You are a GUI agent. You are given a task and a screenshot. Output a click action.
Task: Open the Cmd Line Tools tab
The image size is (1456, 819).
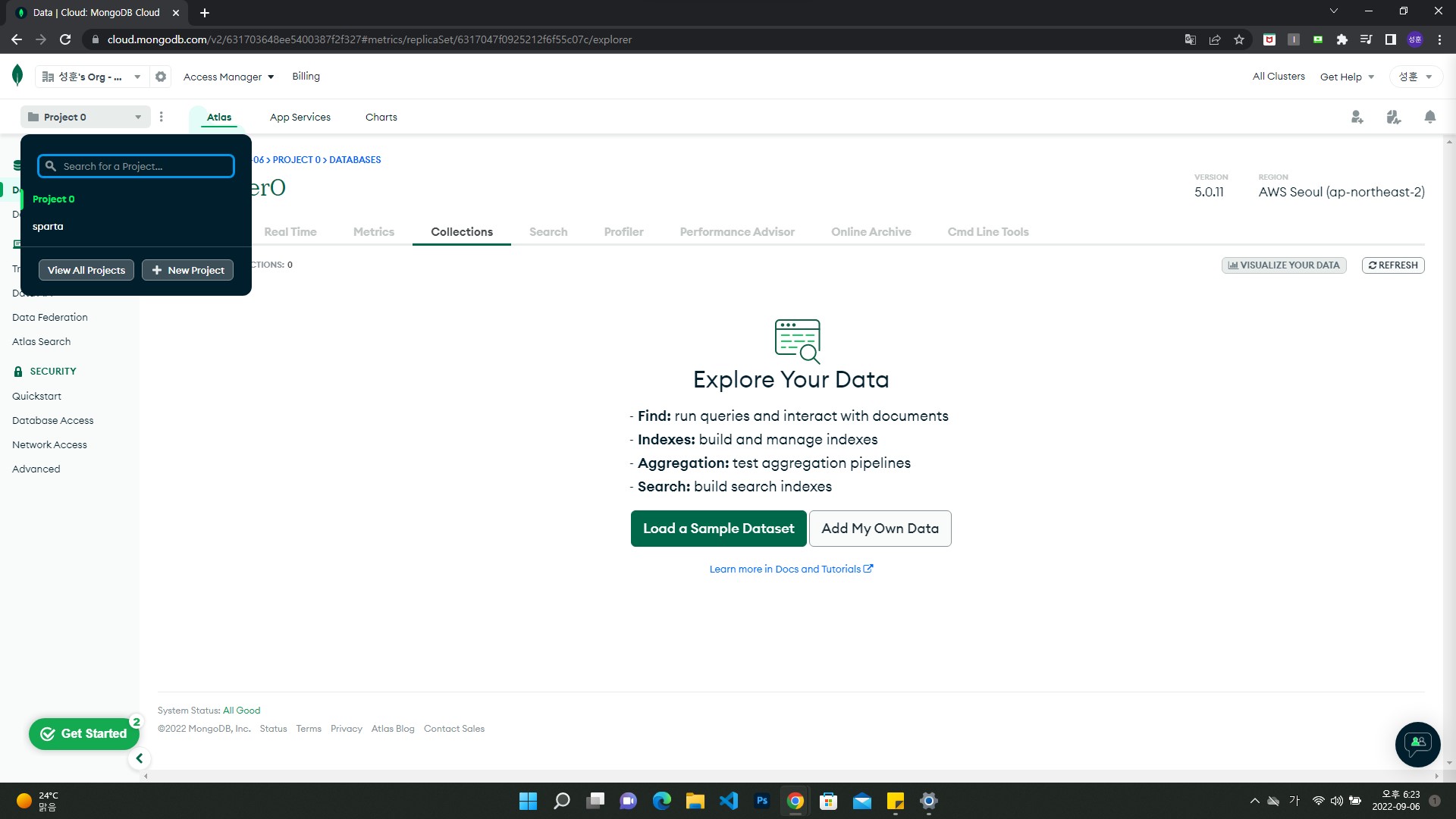tap(988, 232)
